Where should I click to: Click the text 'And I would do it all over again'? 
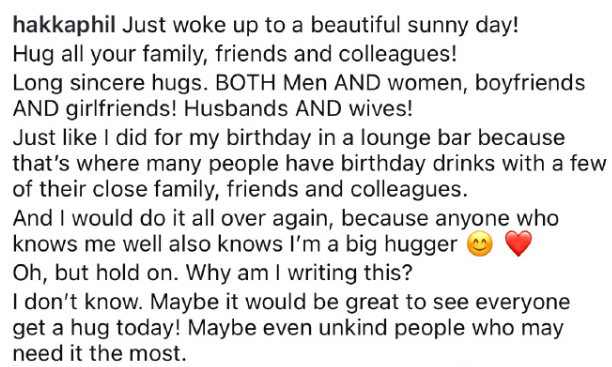coord(173,218)
